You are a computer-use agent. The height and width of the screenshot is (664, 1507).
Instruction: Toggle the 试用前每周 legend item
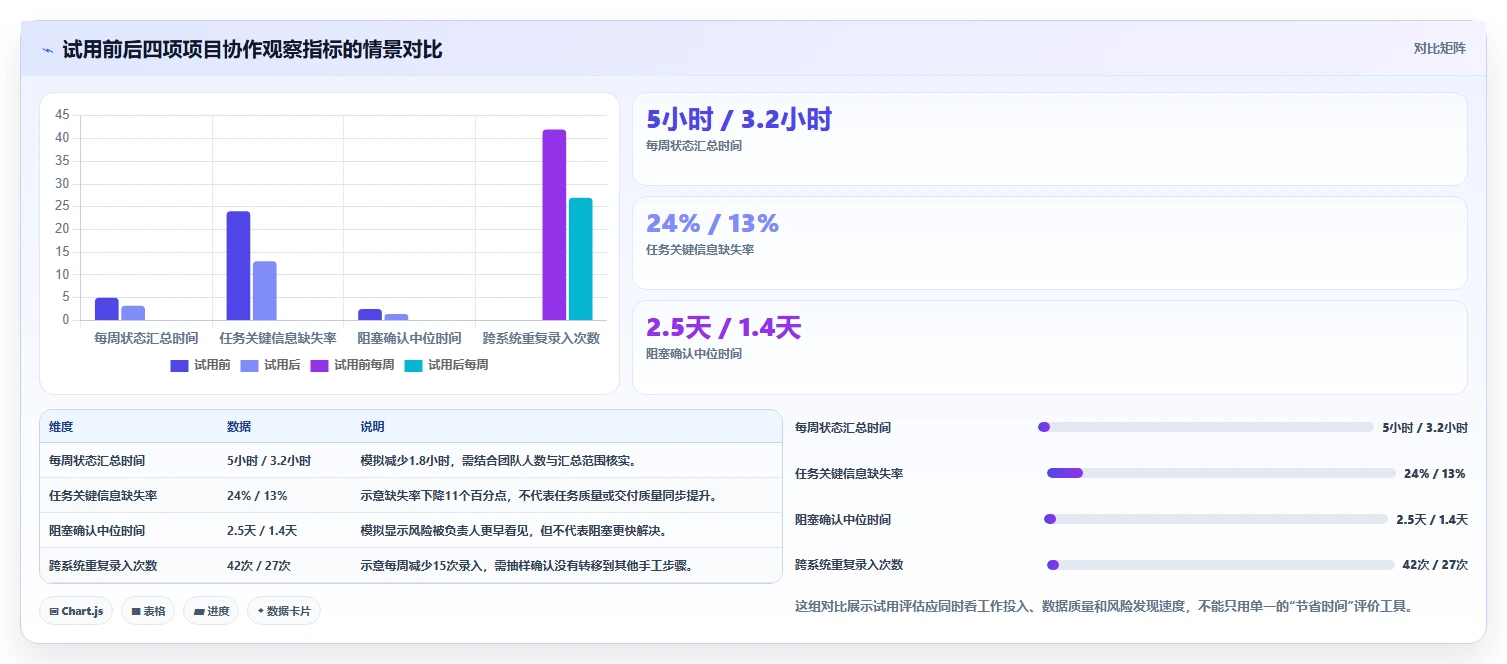click(x=352, y=365)
